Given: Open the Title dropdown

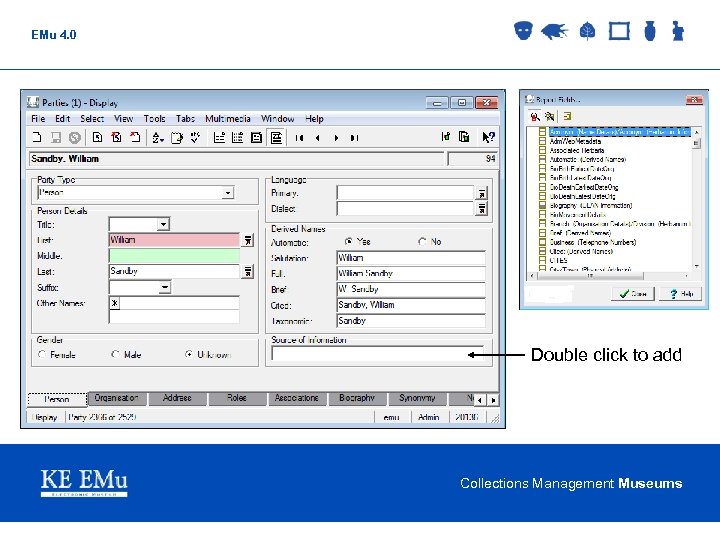Looking at the screenshot, I should [x=163, y=225].
